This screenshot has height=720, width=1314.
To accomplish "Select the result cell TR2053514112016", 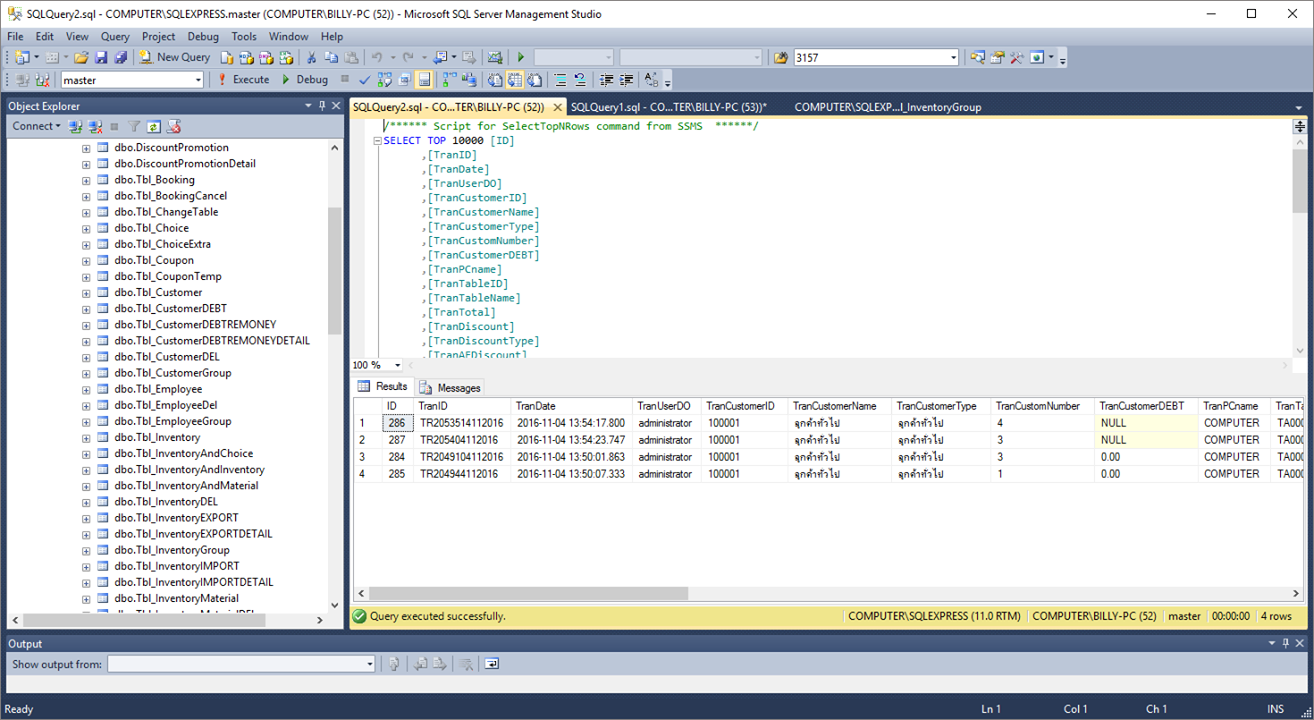I will 463,423.
